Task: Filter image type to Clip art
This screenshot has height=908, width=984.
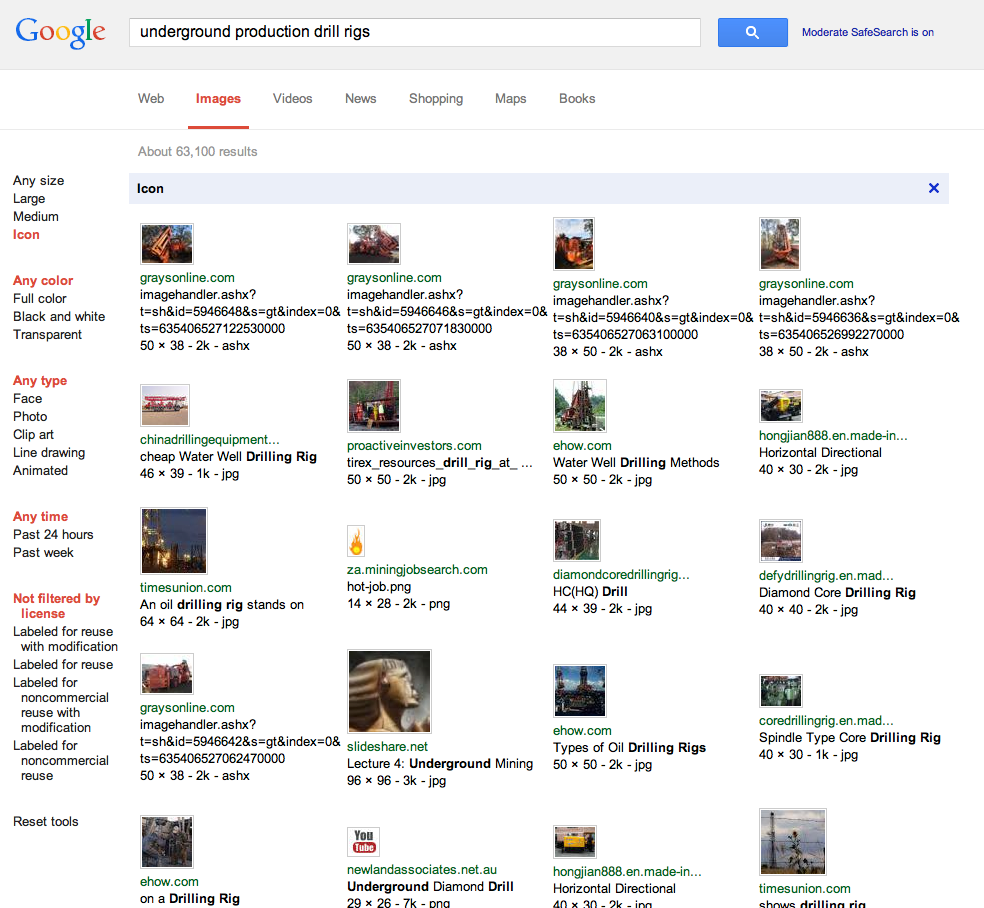Action: click(x=33, y=434)
